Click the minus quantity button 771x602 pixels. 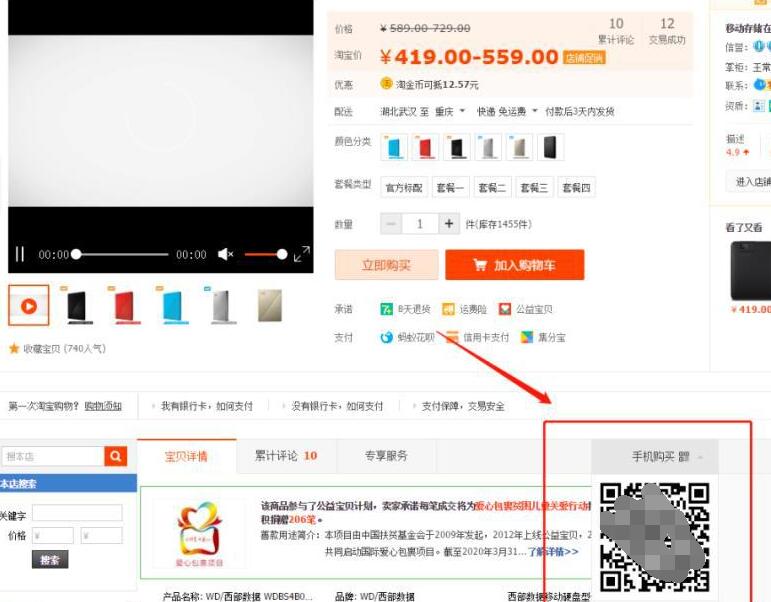(x=392, y=224)
